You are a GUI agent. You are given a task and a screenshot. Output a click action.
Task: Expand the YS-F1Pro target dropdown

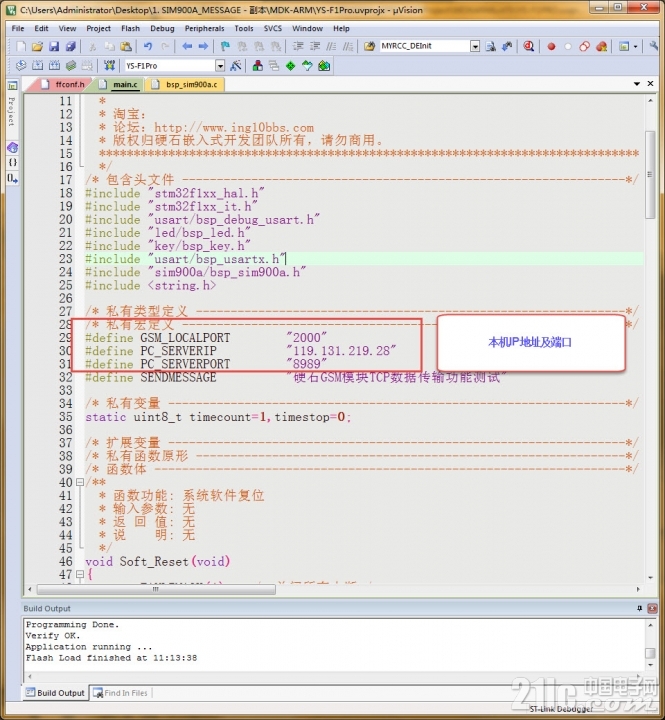click(220, 66)
